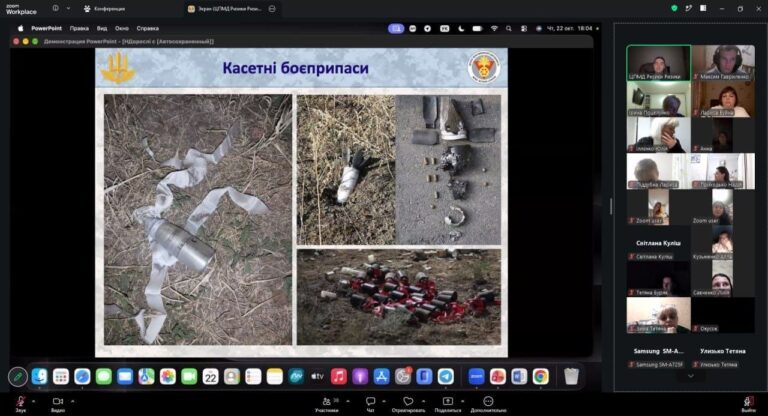Open Wi-Fi status in the macOS menu bar
768x416 pixels.
tap(494, 28)
